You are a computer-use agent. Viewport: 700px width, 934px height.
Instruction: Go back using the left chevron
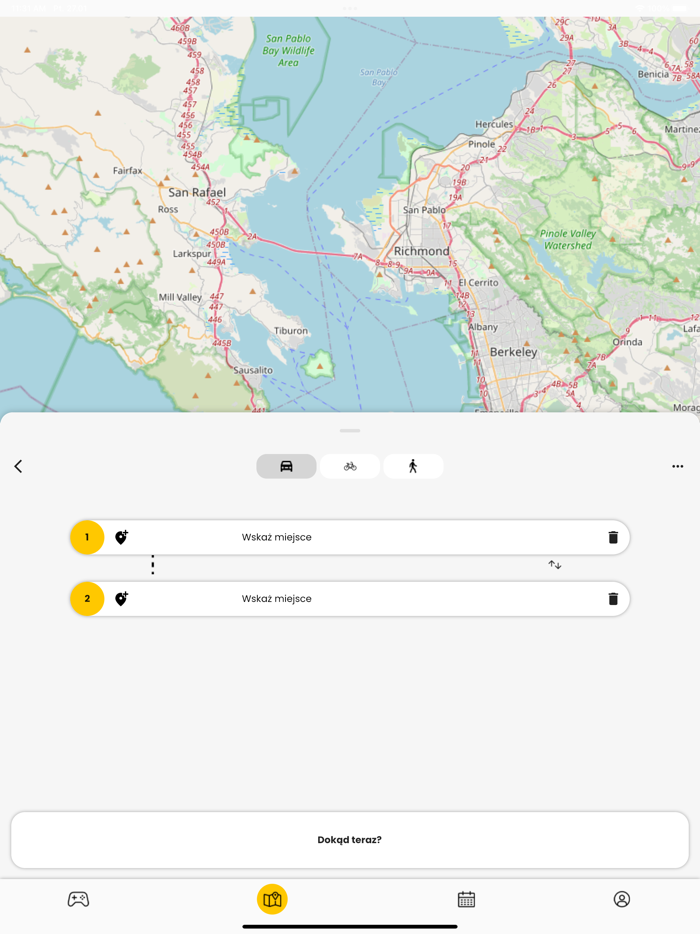point(18,466)
